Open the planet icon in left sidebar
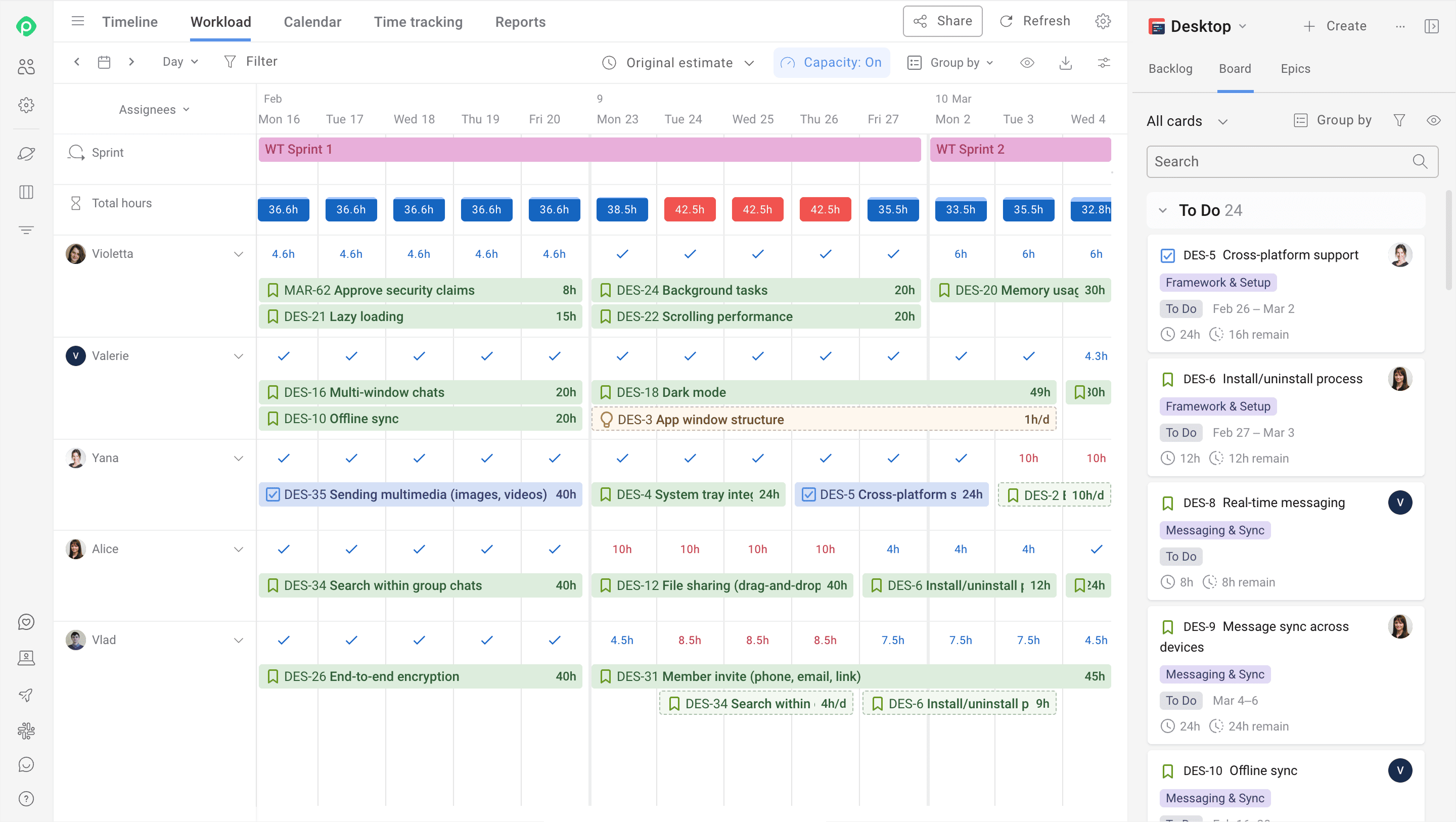1456x822 pixels. pos(26,153)
